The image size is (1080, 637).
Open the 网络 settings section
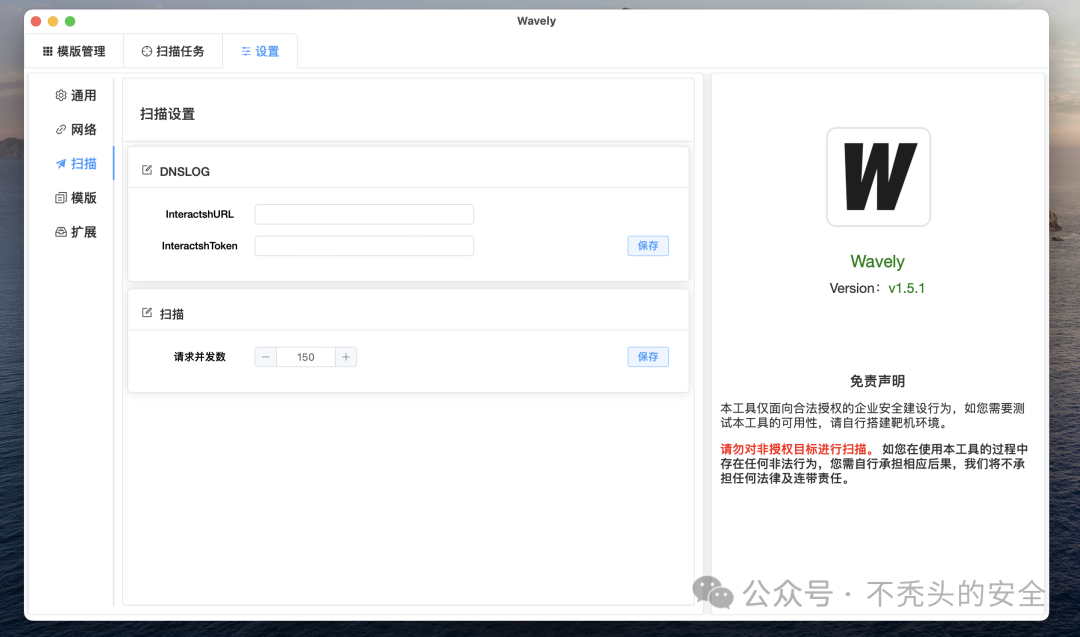pos(76,129)
